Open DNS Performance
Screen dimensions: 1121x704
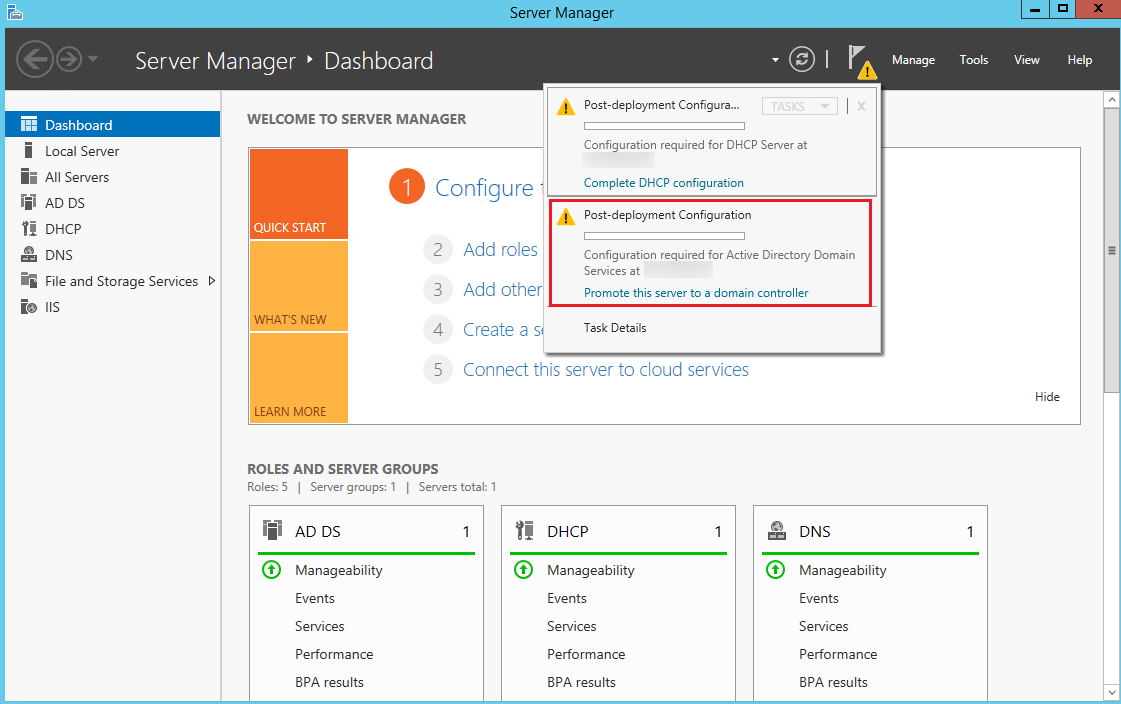(838, 654)
